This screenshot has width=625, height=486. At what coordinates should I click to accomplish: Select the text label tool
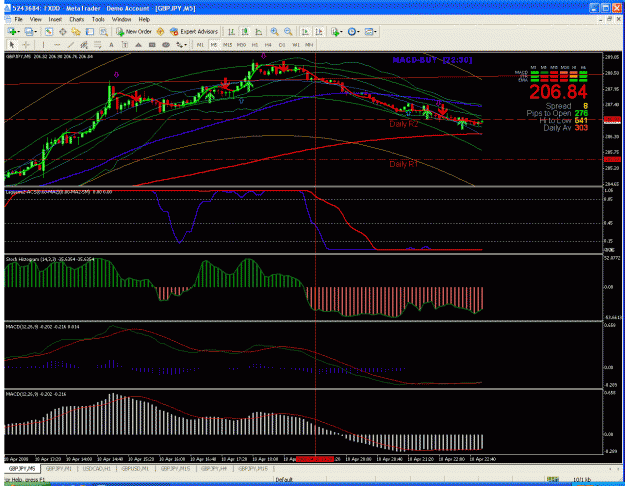tap(125, 45)
